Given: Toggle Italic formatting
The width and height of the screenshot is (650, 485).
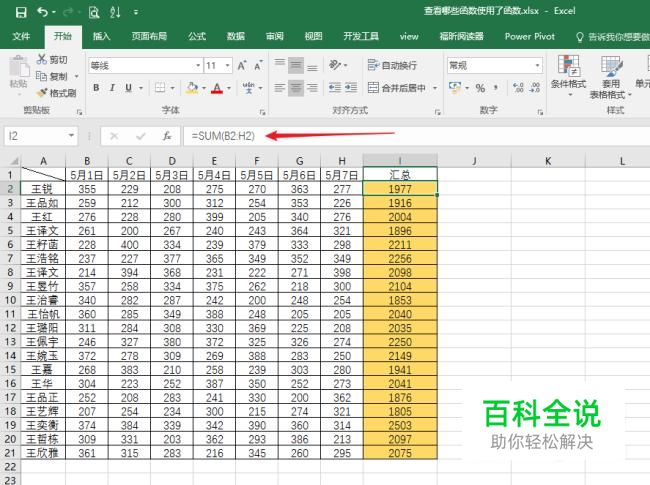Looking at the screenshot, I should pyautogui.click(x=112, y=88).
